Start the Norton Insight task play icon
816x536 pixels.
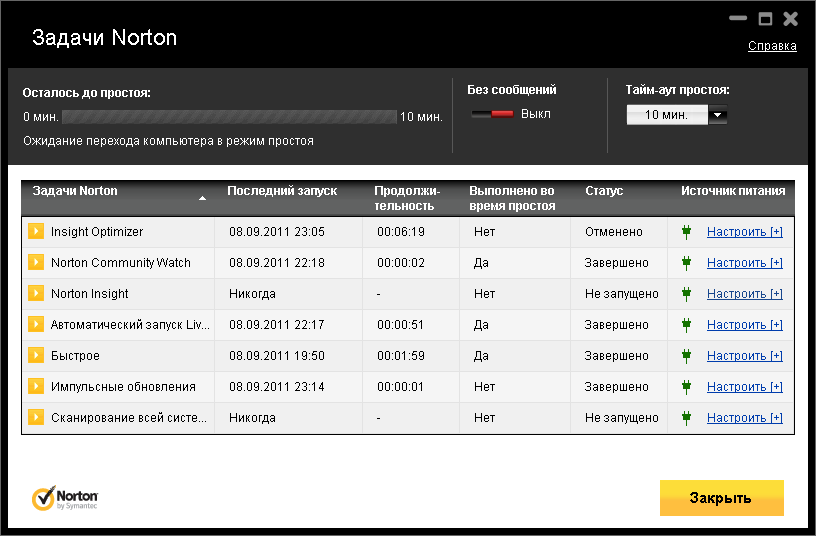(x=36, y=293)
